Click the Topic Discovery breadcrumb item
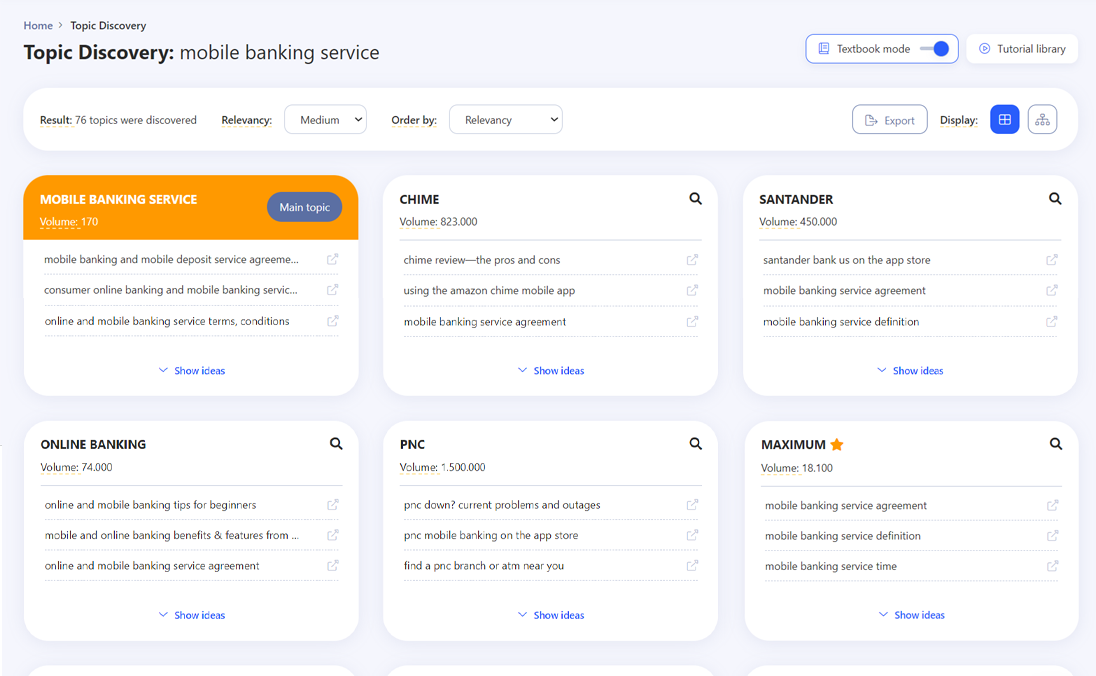1096x676 pixels. 108,25
